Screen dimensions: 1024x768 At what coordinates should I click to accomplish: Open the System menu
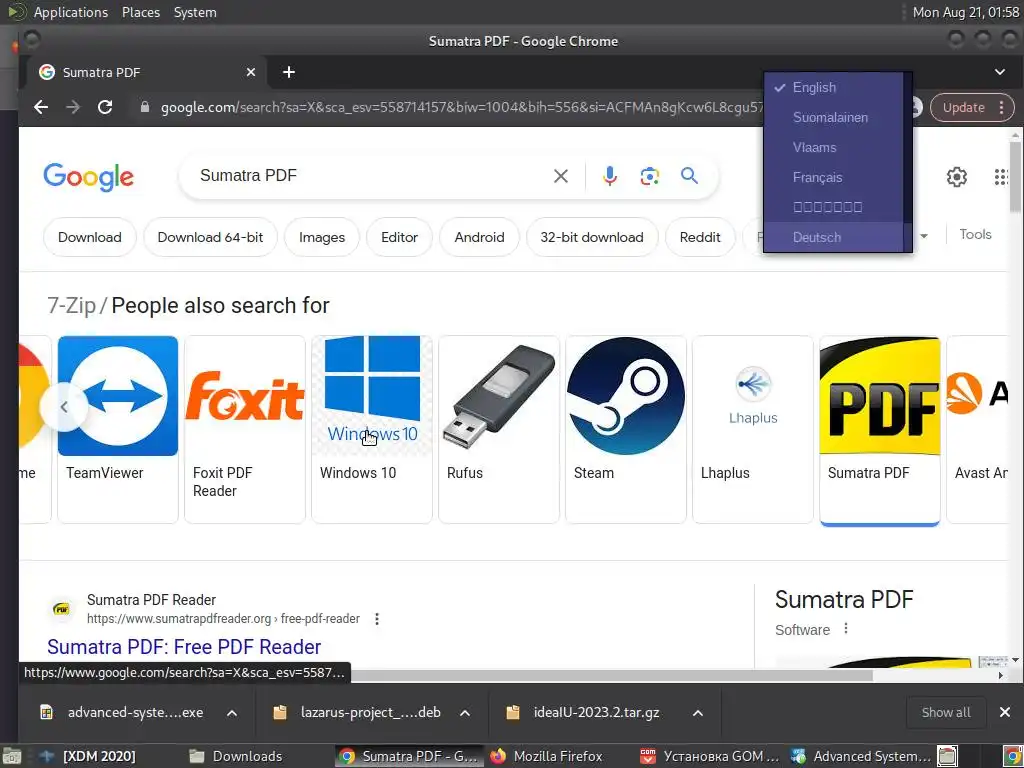(195, 12)
